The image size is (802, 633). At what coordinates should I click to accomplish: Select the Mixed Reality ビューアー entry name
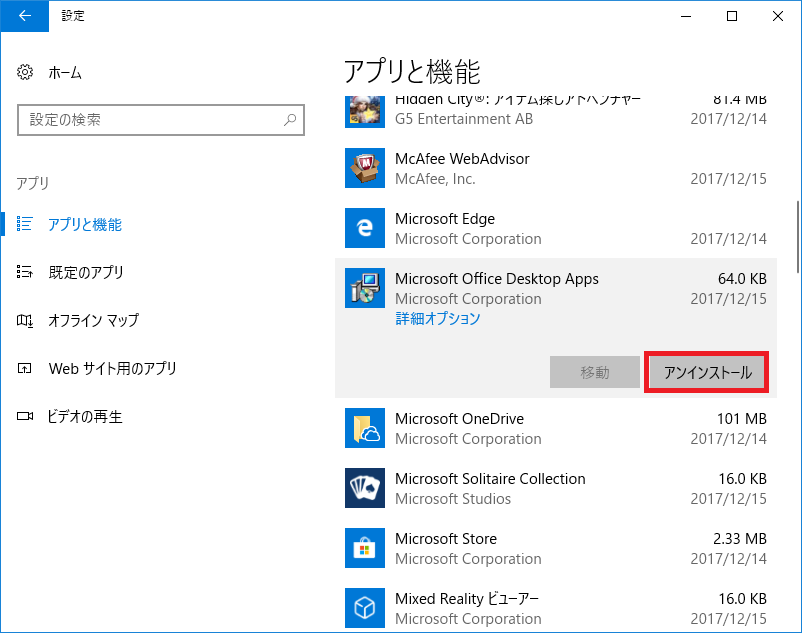click(x=467, y=599)
